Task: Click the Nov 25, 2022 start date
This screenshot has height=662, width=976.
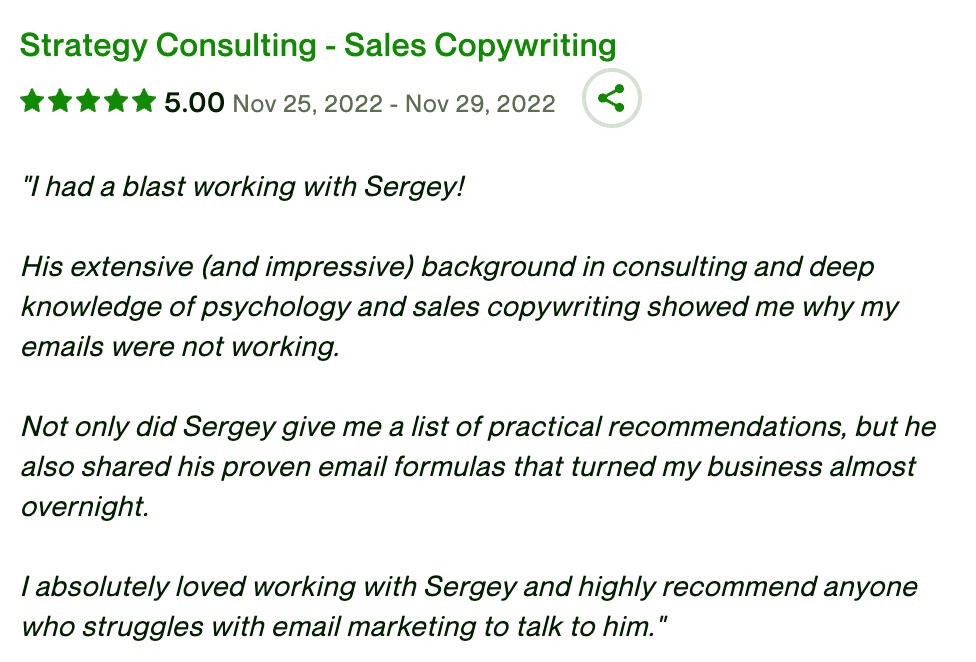Action: [x=307, y=104]
